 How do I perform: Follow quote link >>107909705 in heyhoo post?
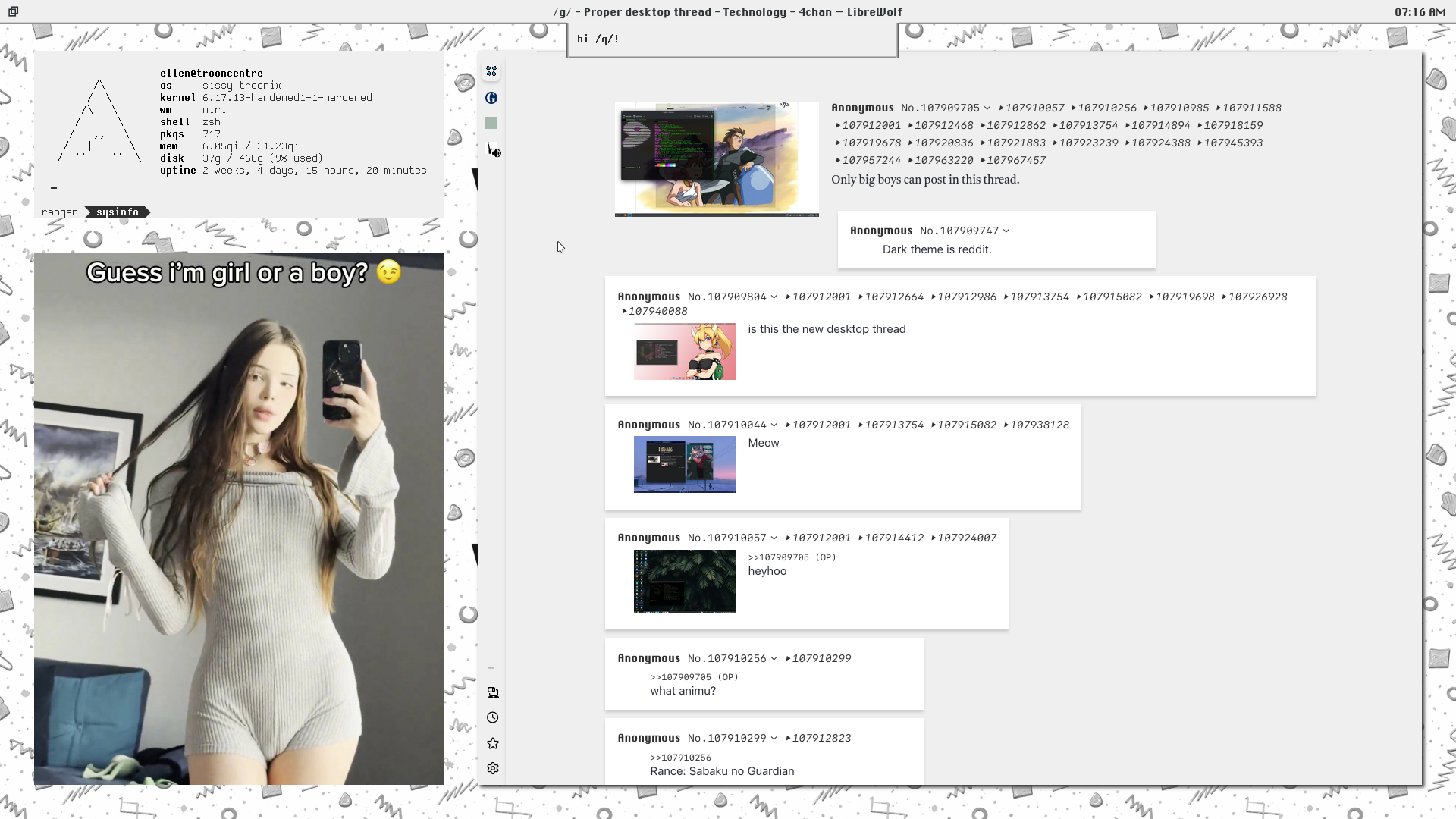[x=778, y=557]
